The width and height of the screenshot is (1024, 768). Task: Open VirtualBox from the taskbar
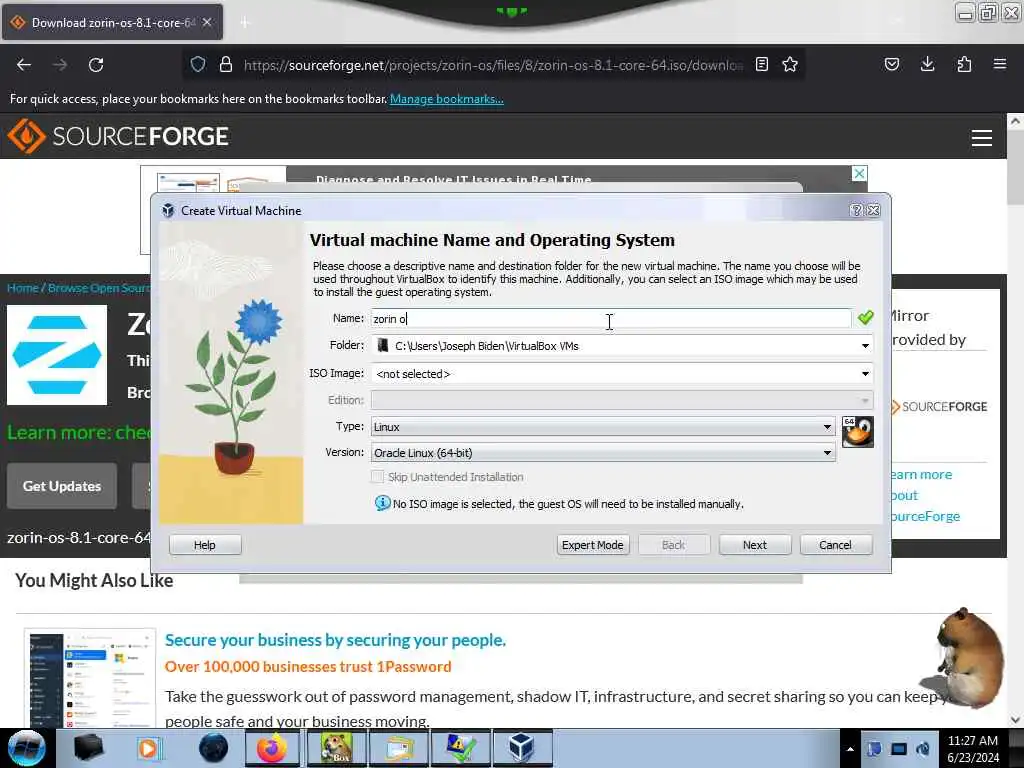click(x=521, y=748)
